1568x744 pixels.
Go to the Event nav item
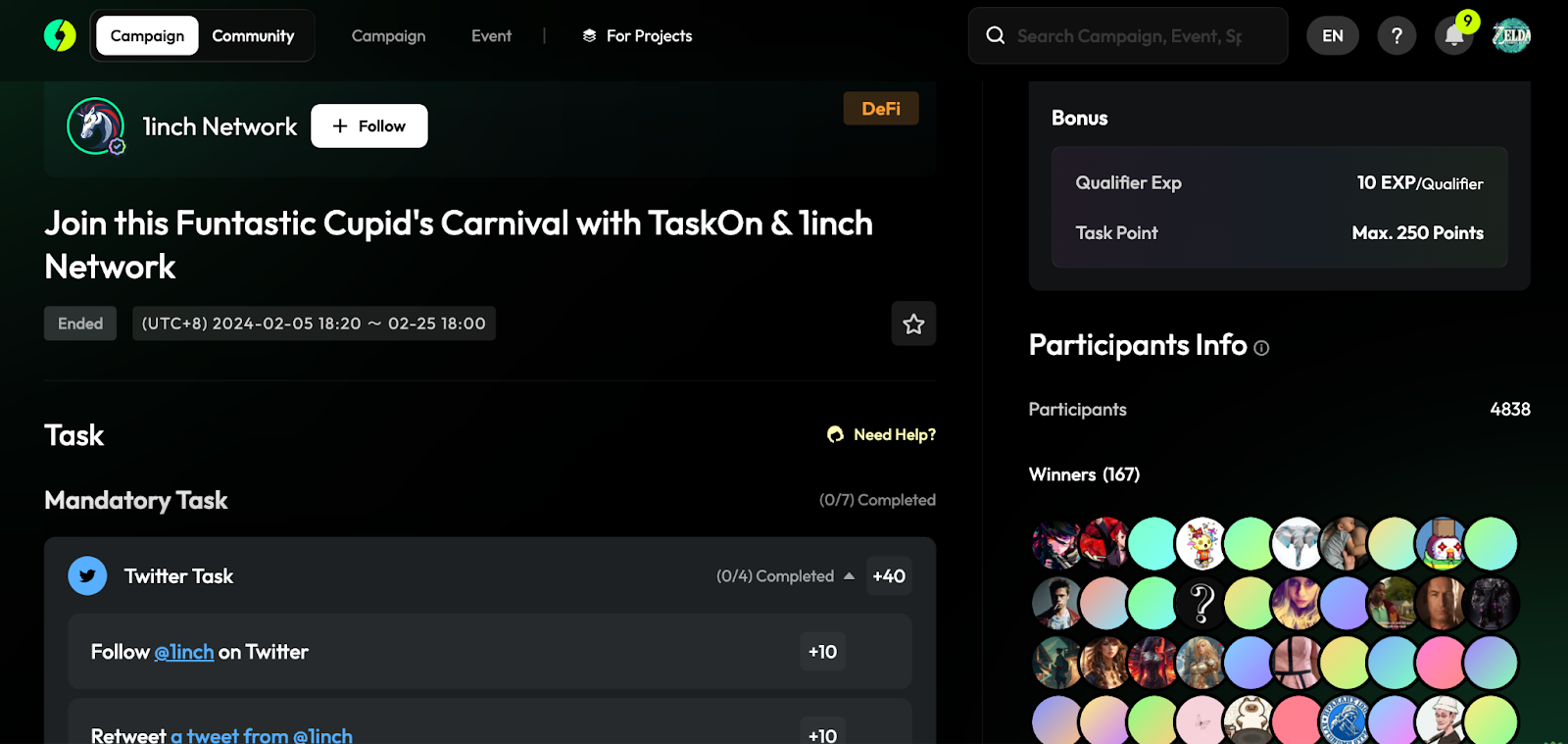click(491, 36)
